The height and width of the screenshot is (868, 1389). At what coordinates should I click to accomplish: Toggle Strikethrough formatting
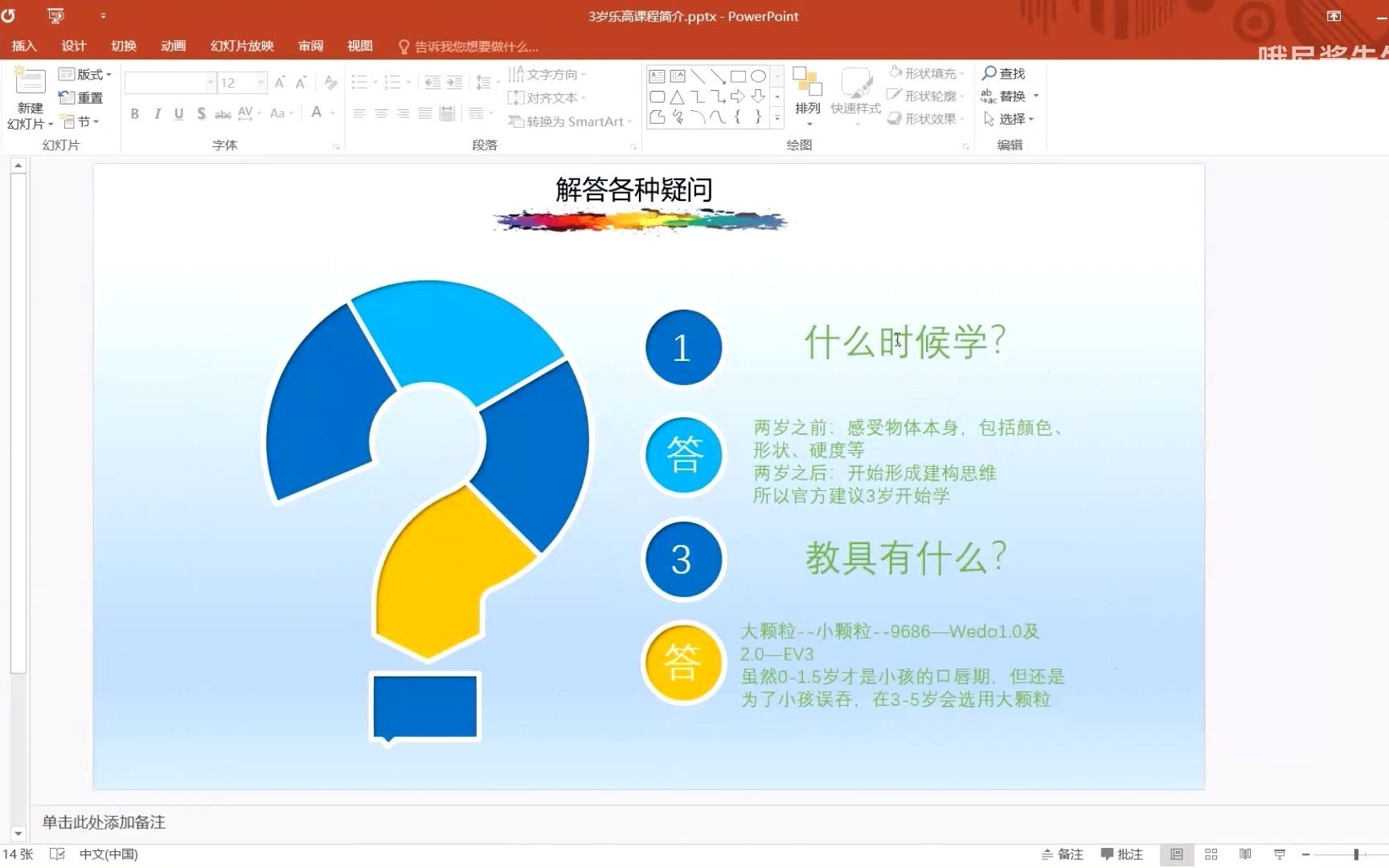coord(223,113)
